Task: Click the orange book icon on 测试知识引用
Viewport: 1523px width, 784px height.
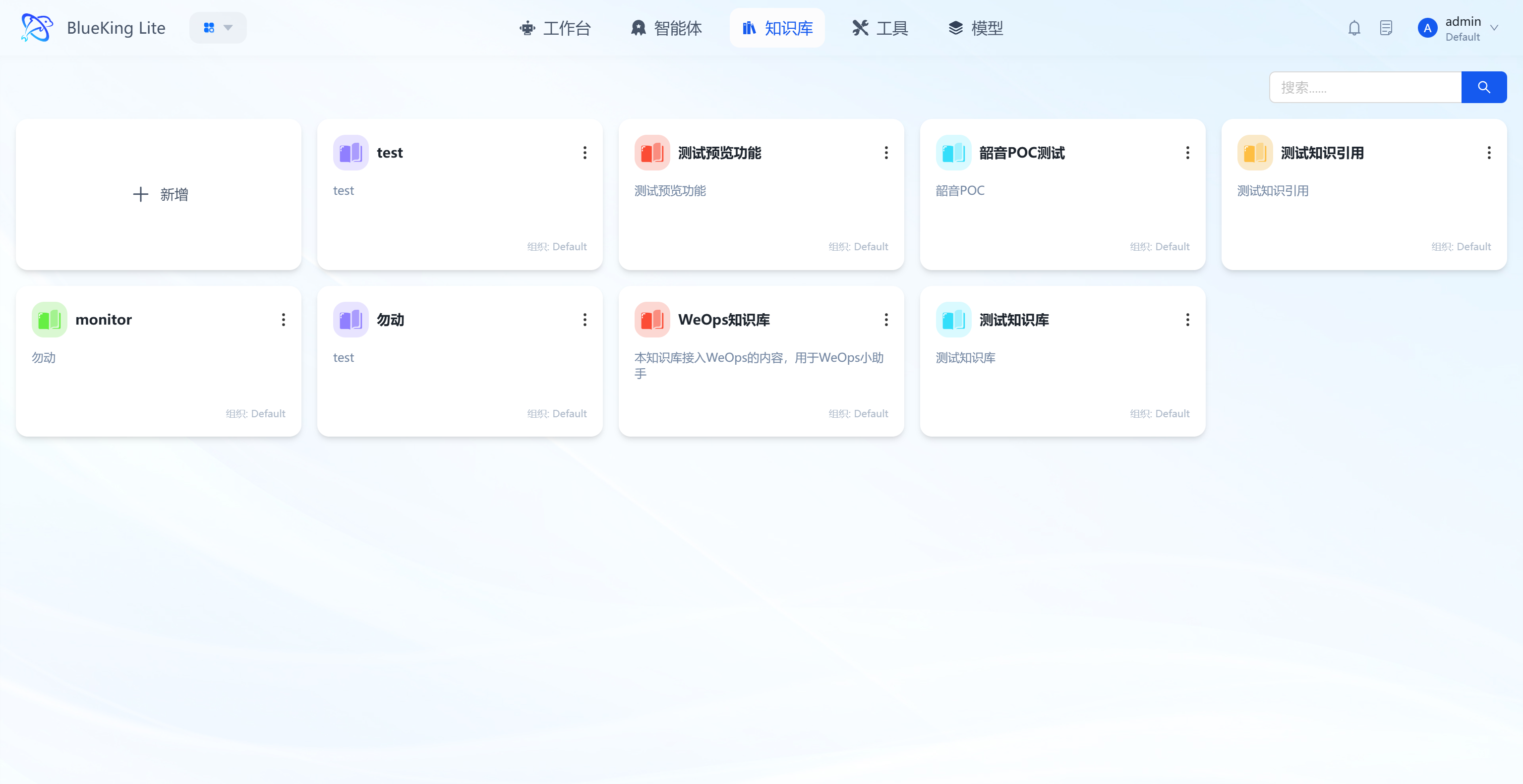Action: click(1255, 153)
